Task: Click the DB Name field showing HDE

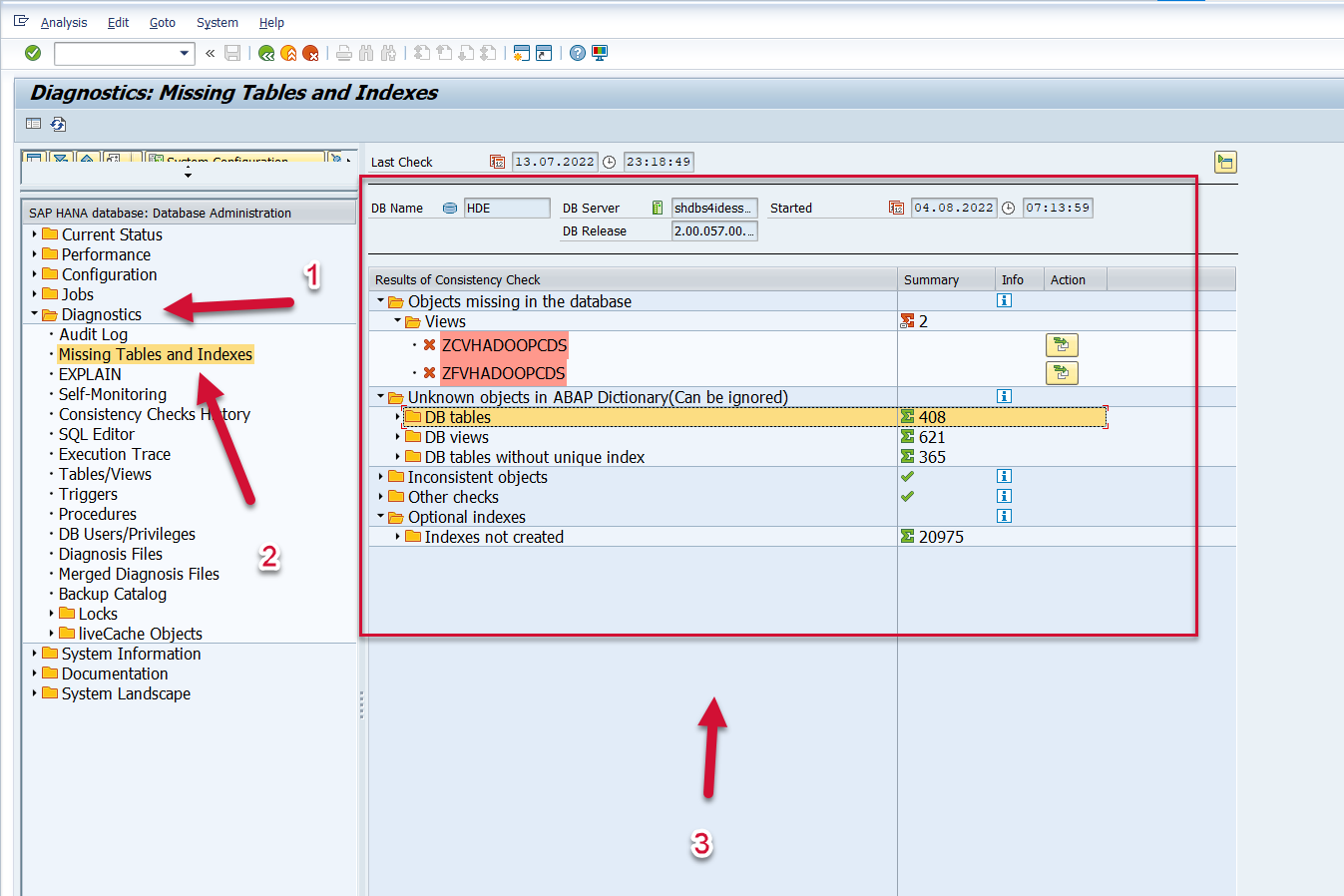Action: 506,208
